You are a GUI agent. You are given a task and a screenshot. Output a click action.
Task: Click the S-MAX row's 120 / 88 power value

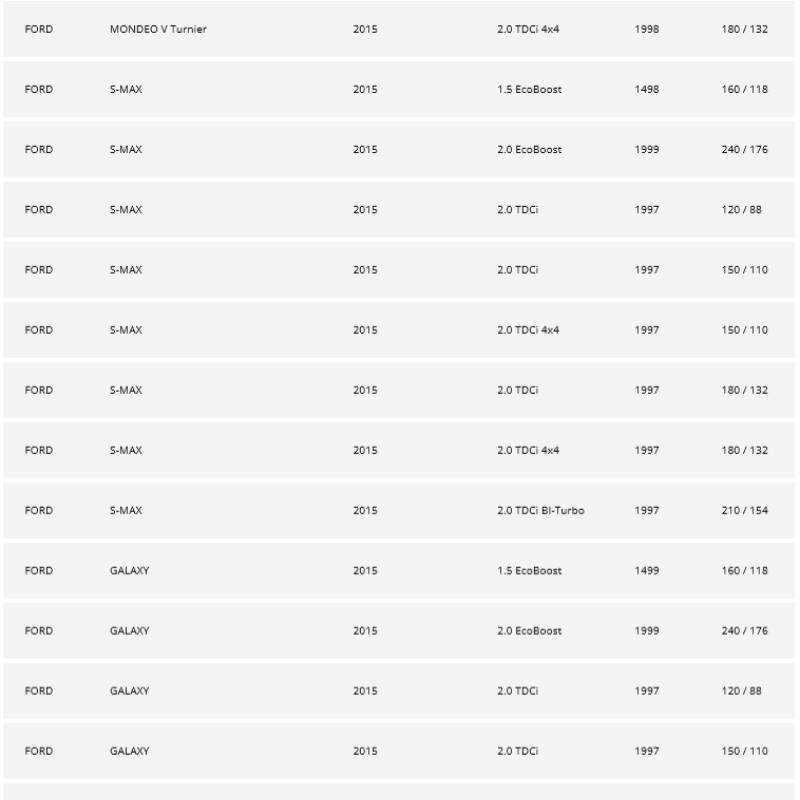[741, 210]
